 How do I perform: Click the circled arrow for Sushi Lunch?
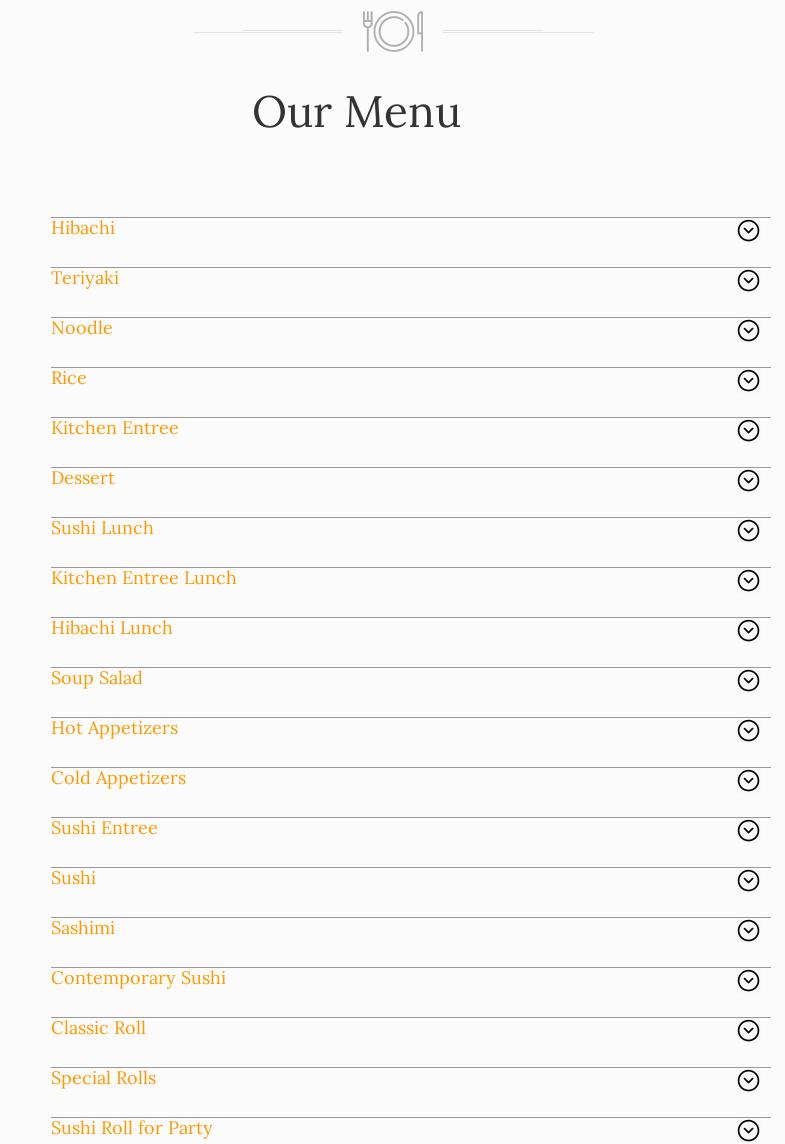748,531
